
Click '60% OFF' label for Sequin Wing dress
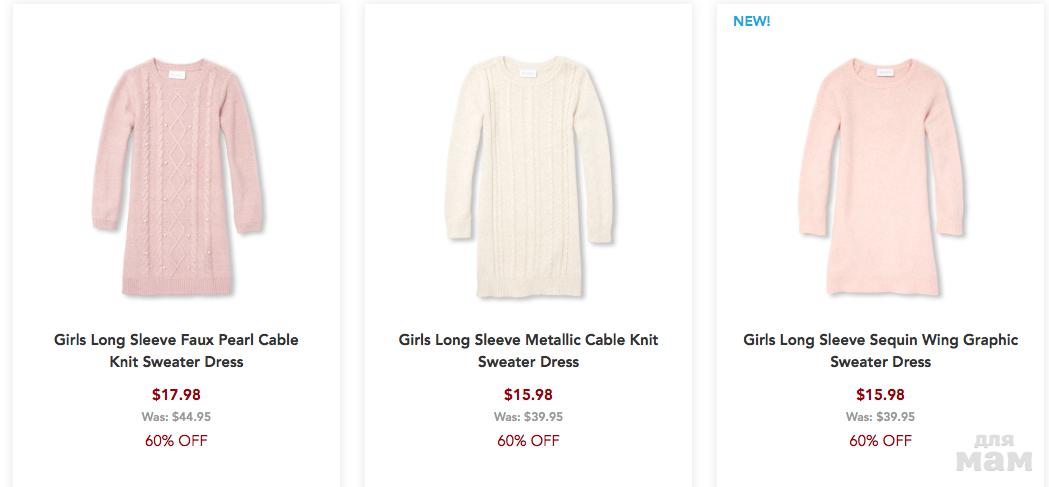[x=880, y=440]
